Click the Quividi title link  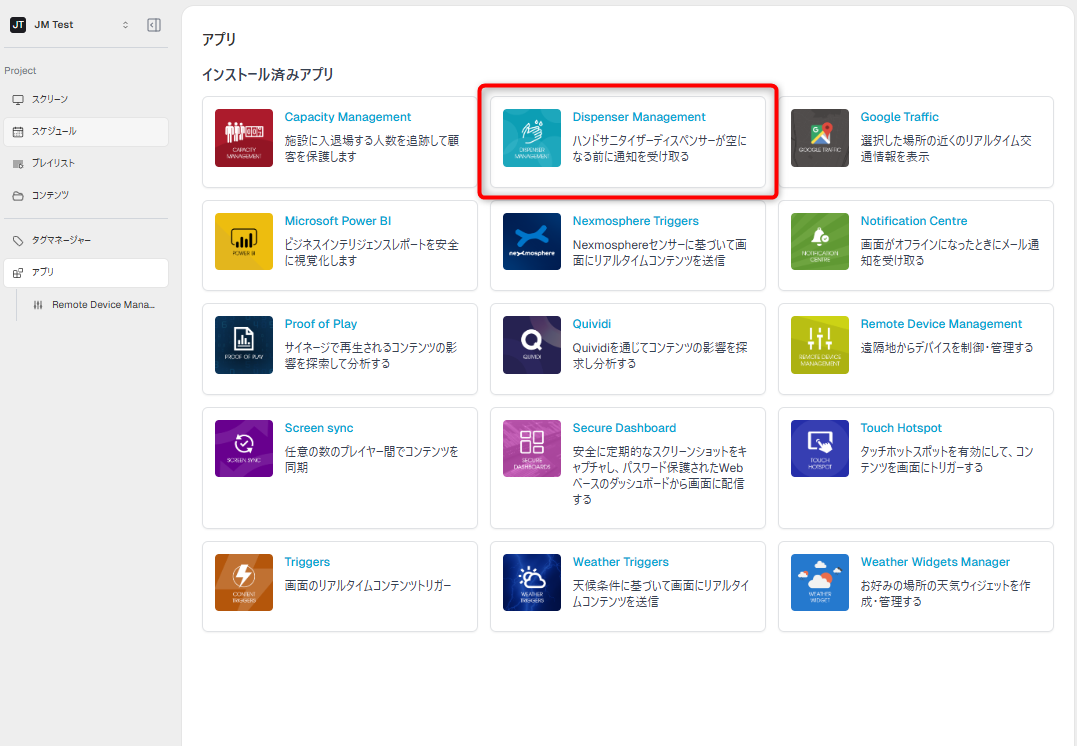tap(591, 324)
